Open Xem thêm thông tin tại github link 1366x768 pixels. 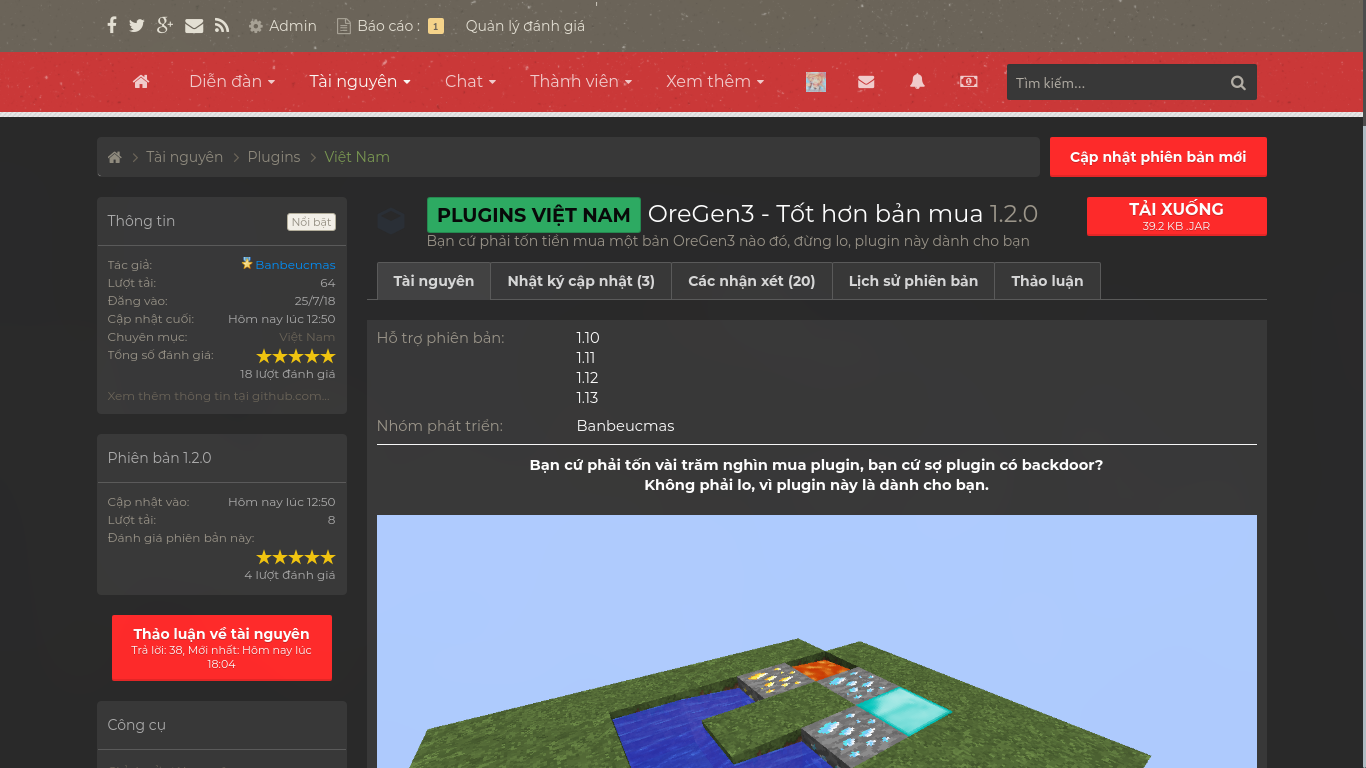[x=219, y=396]
